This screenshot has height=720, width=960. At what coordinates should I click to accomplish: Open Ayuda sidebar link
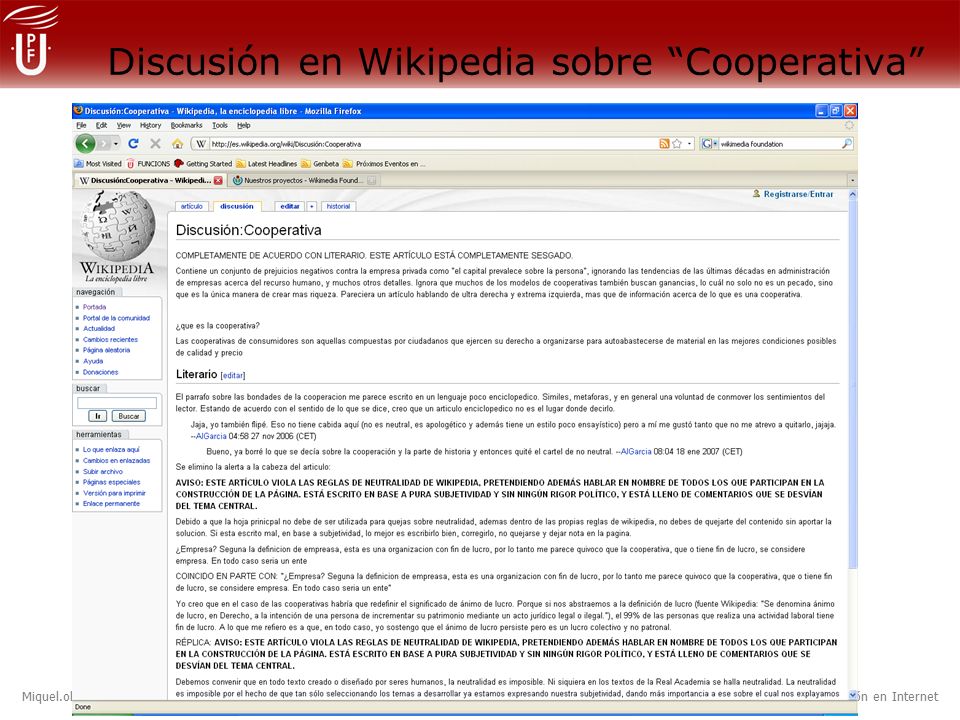tap(93, 361)
